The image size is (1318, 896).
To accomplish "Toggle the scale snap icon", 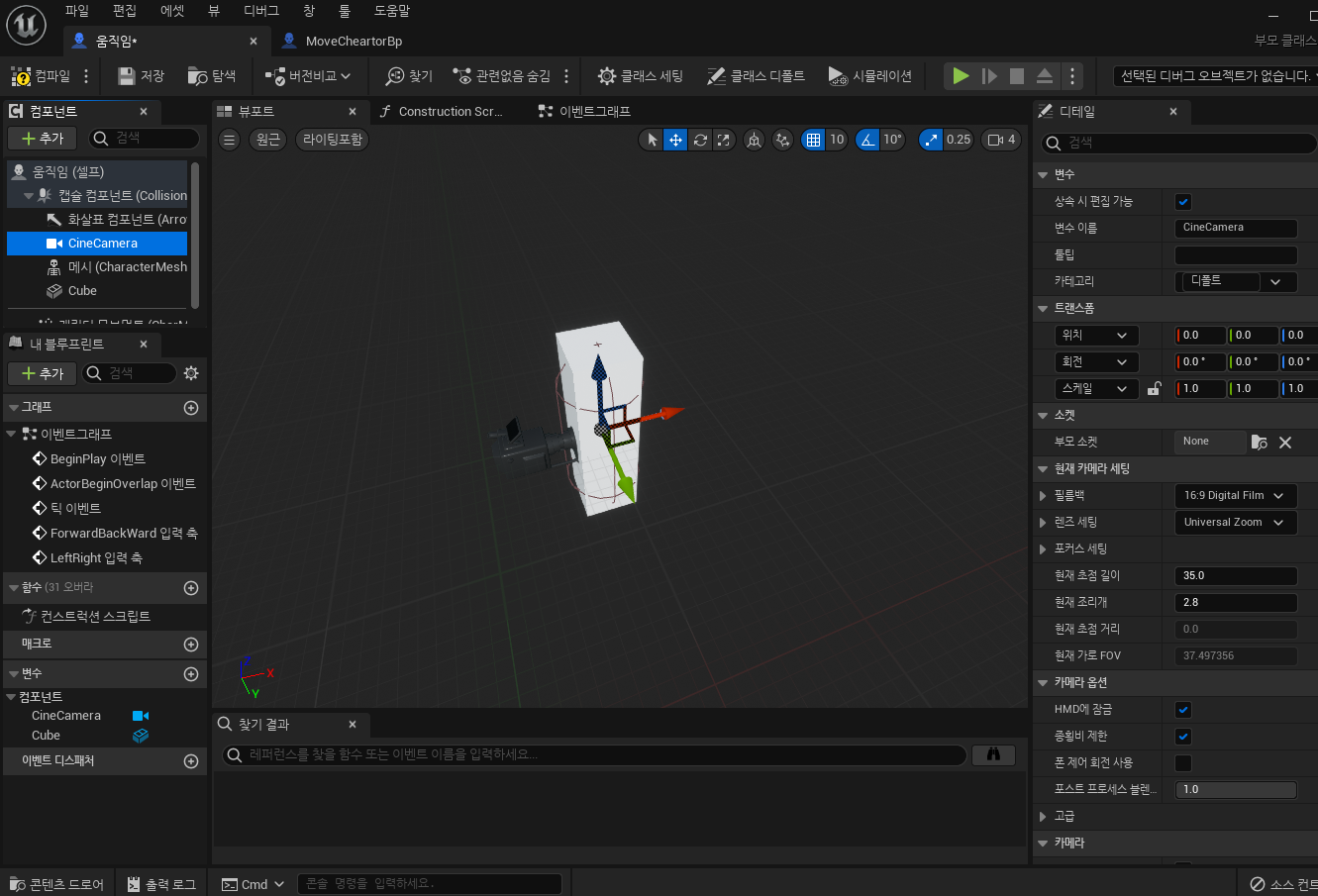I will point(931,140).
